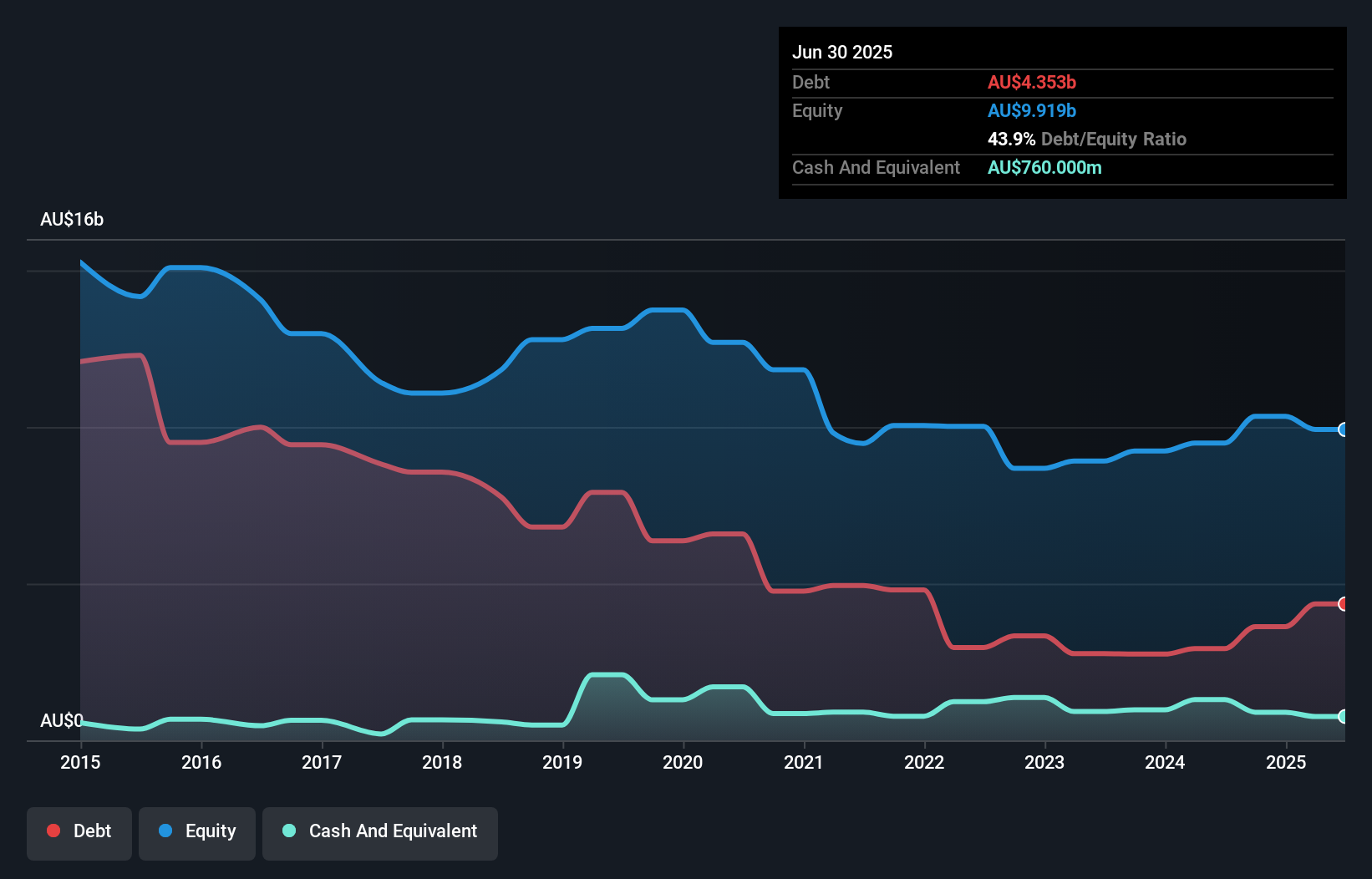Toggle the Cash And Equivalent series visibility
The image size is (1372, 879).
(380, 831)
